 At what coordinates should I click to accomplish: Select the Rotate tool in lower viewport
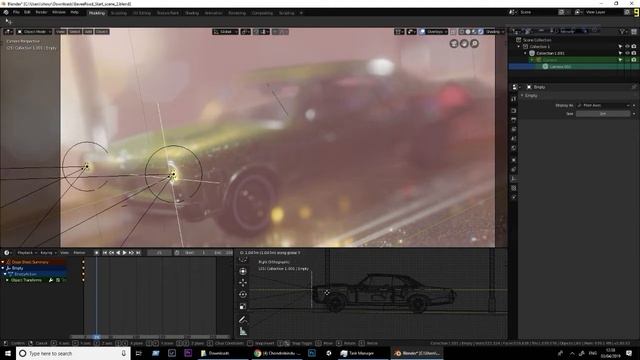[243, 294]
